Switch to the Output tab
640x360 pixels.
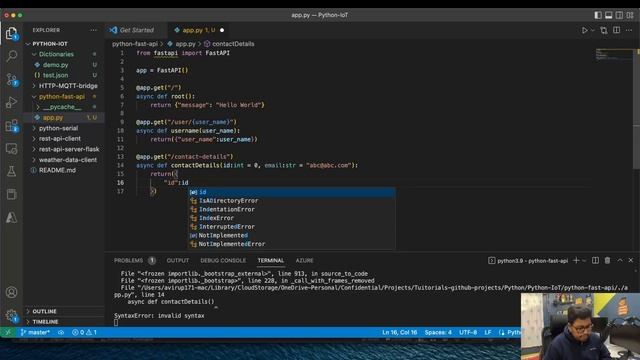[x=178, y=260]
